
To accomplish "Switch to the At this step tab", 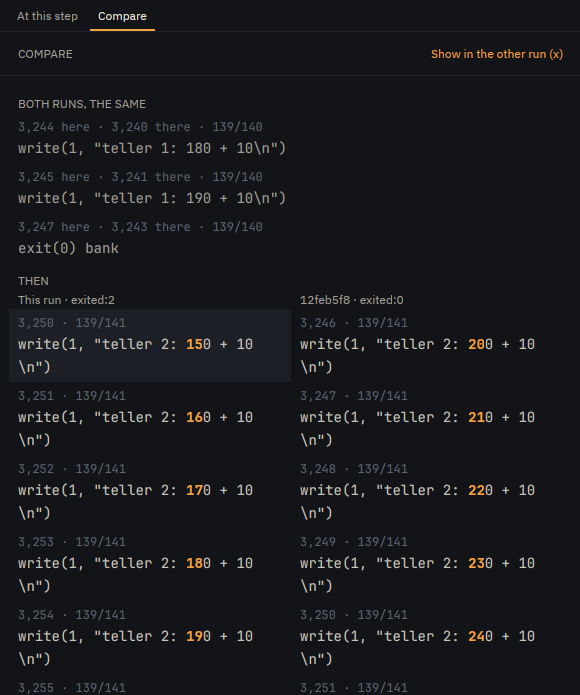I will pos(47,16).
